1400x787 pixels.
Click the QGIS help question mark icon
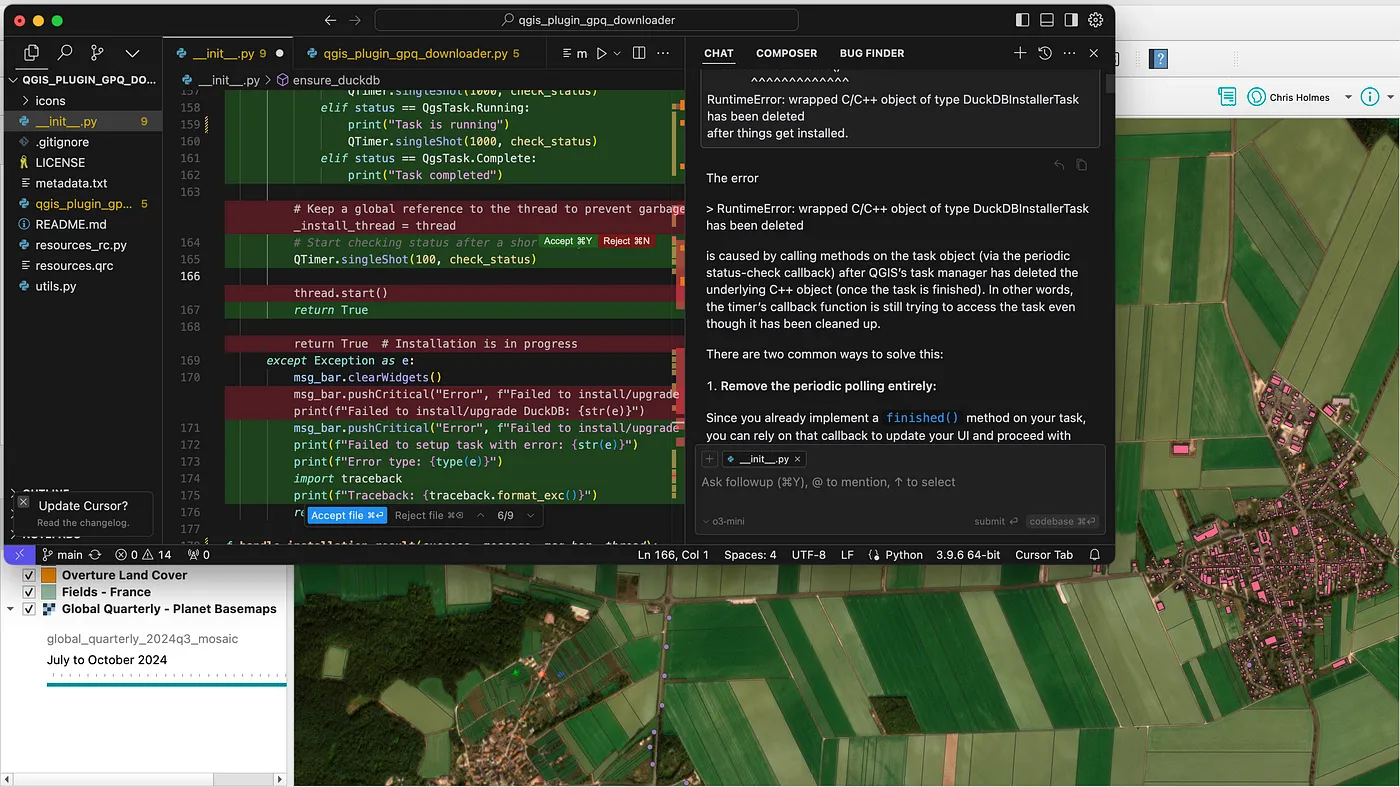pos(1159,60)
